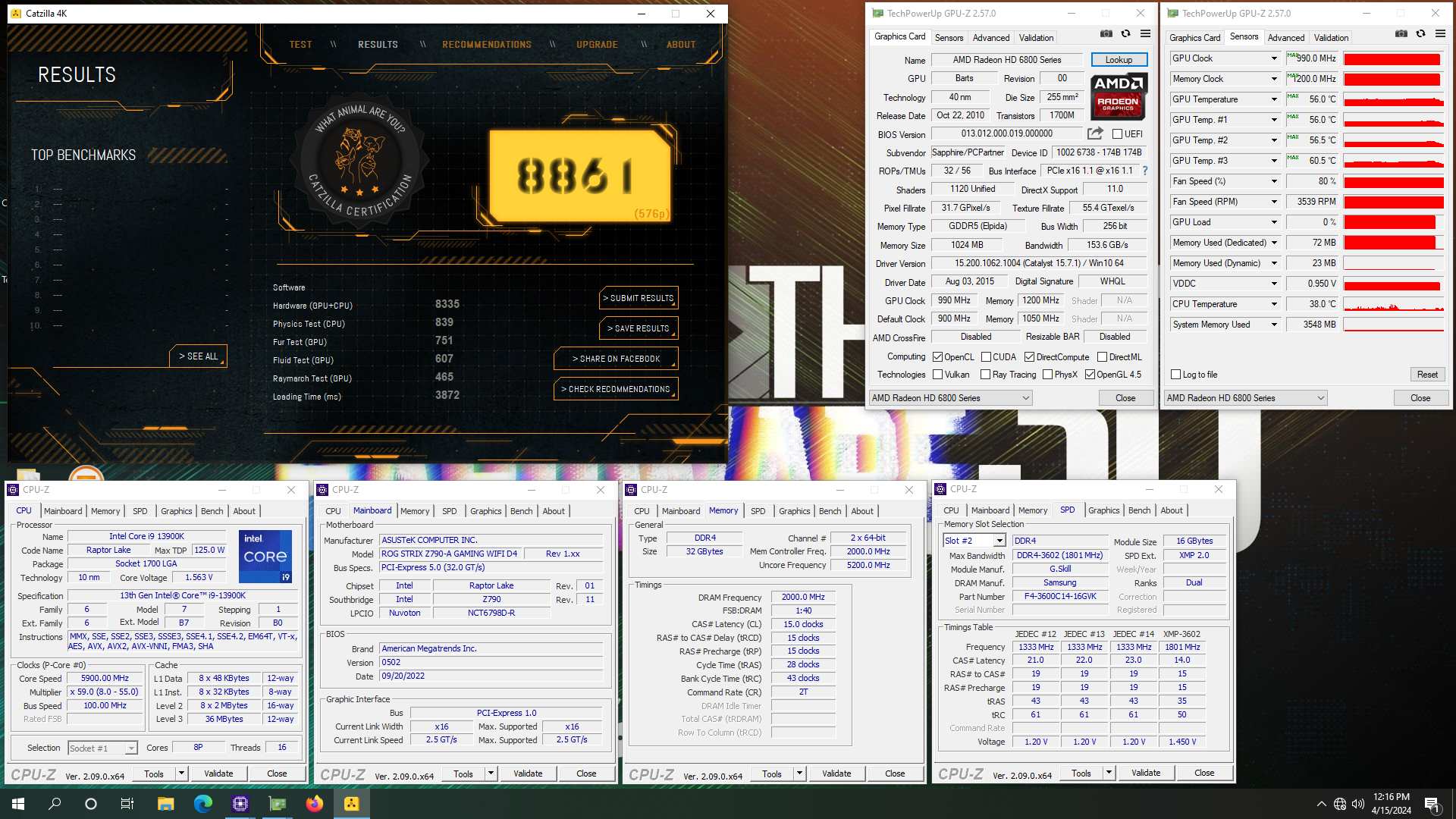Click the AMD Radeon Graphics logo
This screenshot has width=1456, height=819.
tap(1119, 96)
